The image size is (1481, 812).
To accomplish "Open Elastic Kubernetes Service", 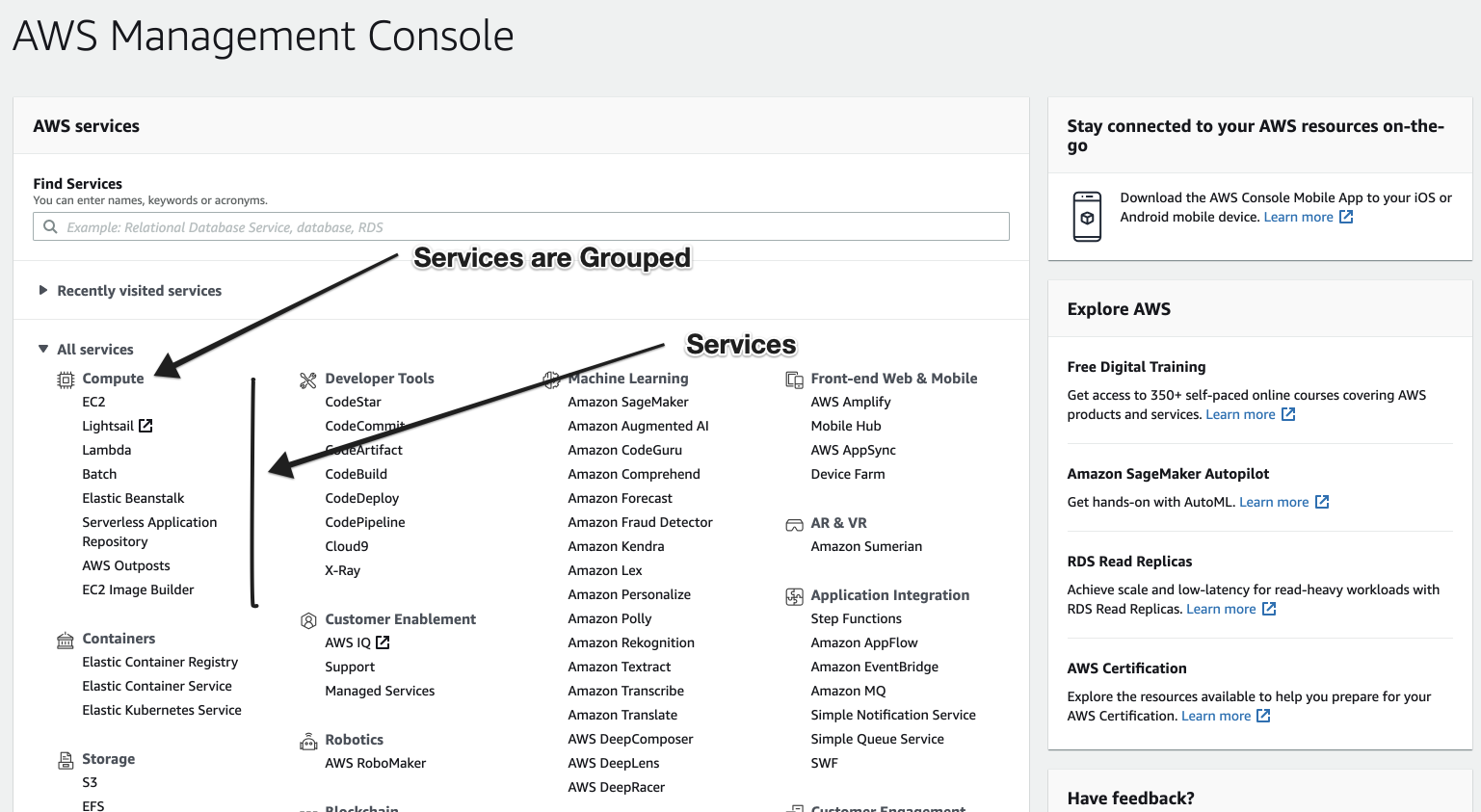I will 162,710.
